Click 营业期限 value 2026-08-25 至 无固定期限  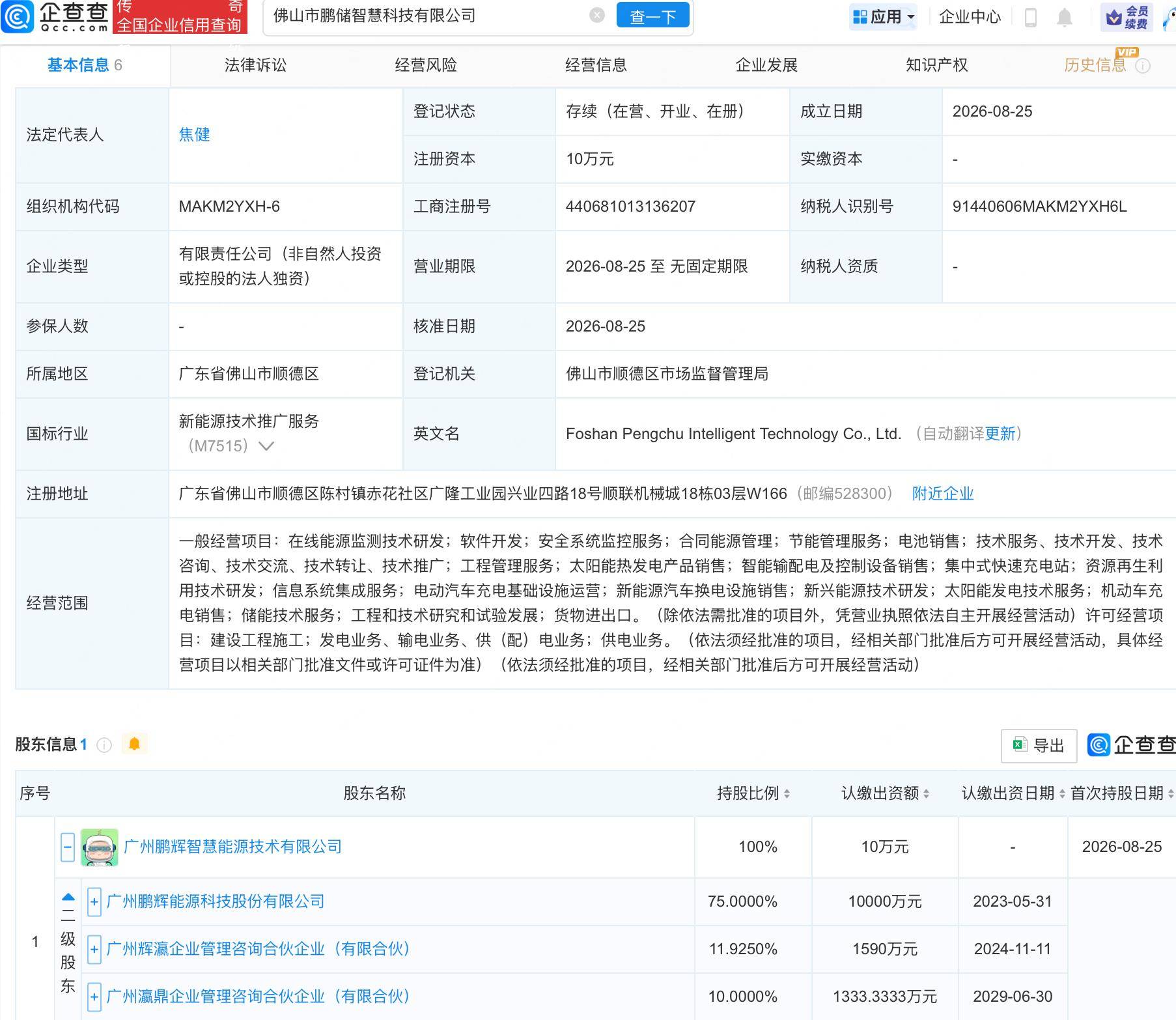coord(656,266)
